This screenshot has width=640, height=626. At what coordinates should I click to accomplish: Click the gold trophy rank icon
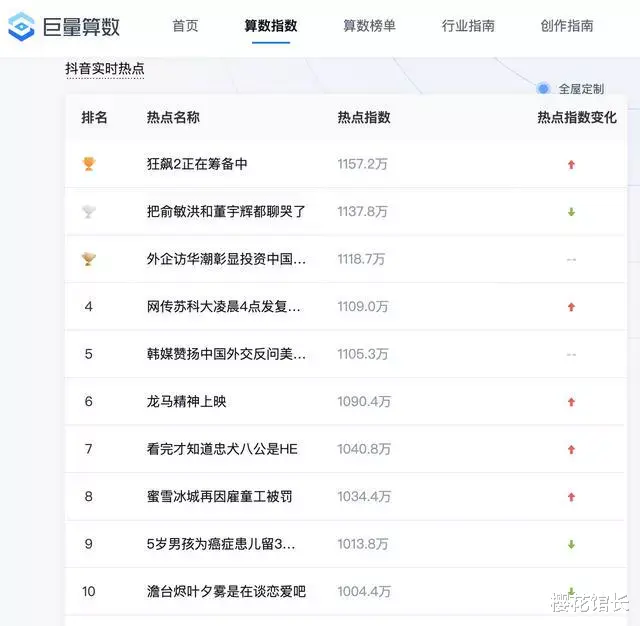tap(89, 164)
